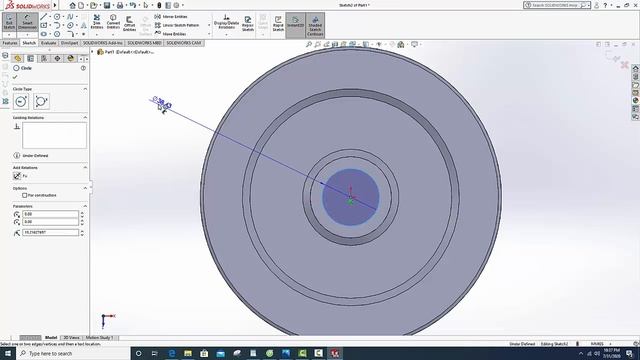This screenshot has width=640, height=360.
Task: Open Trim Entities dropdown arrow
Action: pyautogui.click(x=97, y=34)
